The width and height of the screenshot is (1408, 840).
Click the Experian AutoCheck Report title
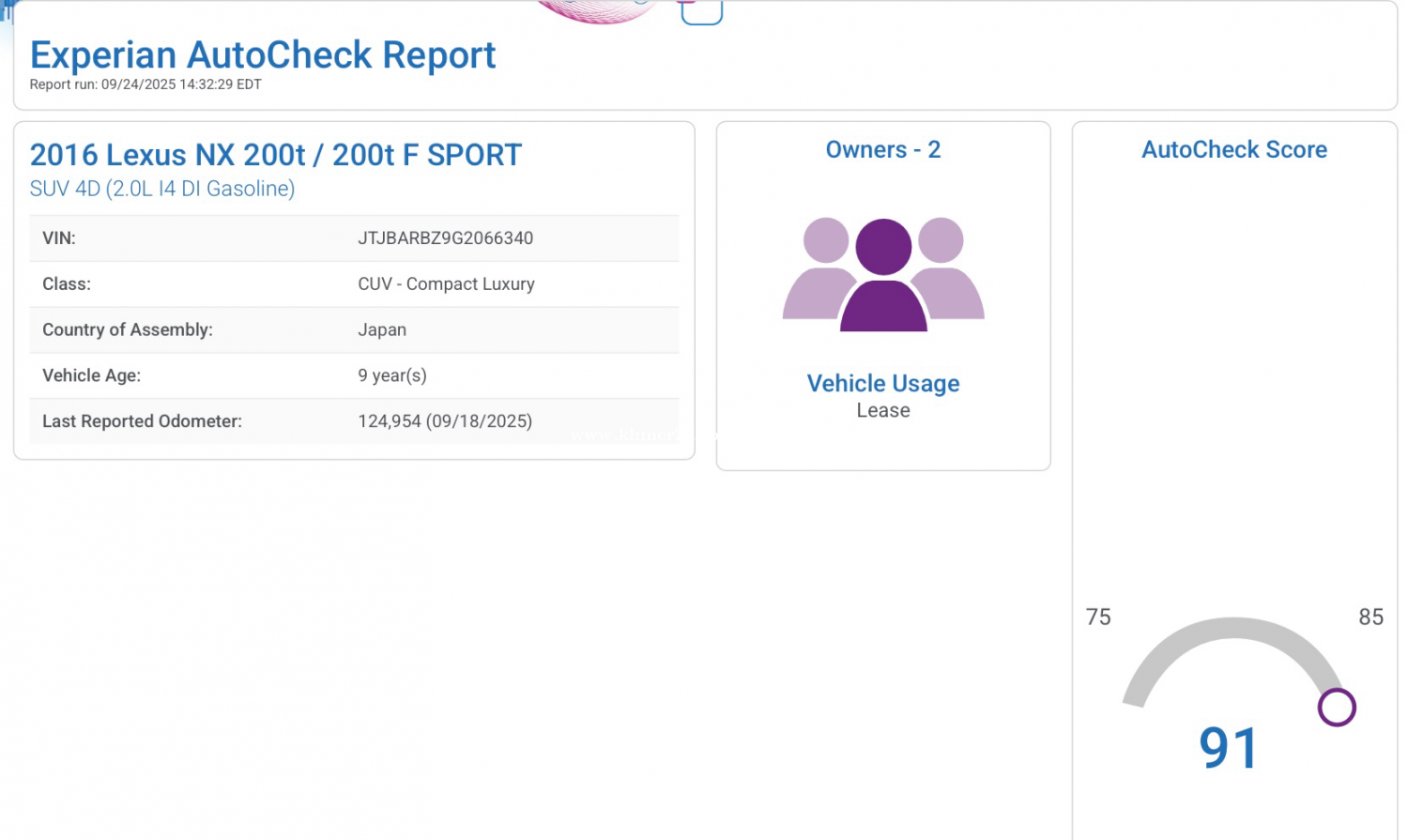tap(263, 55)
